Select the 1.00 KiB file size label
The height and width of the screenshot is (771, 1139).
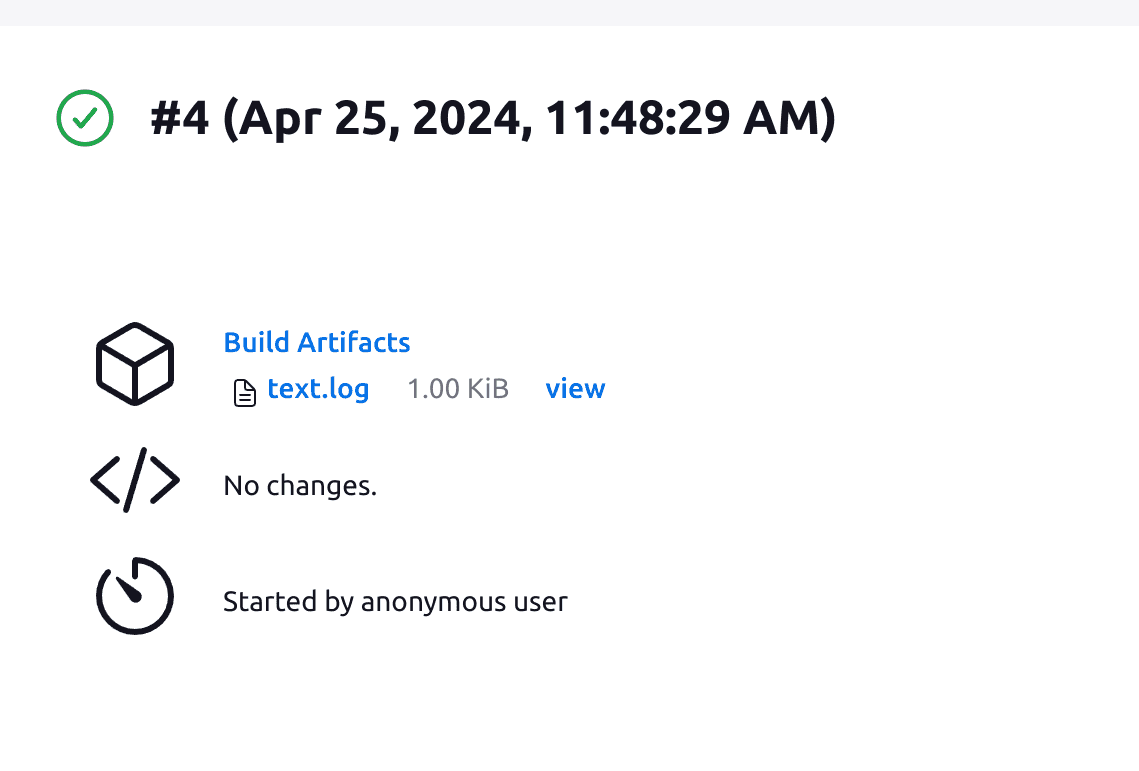[458, 389]
